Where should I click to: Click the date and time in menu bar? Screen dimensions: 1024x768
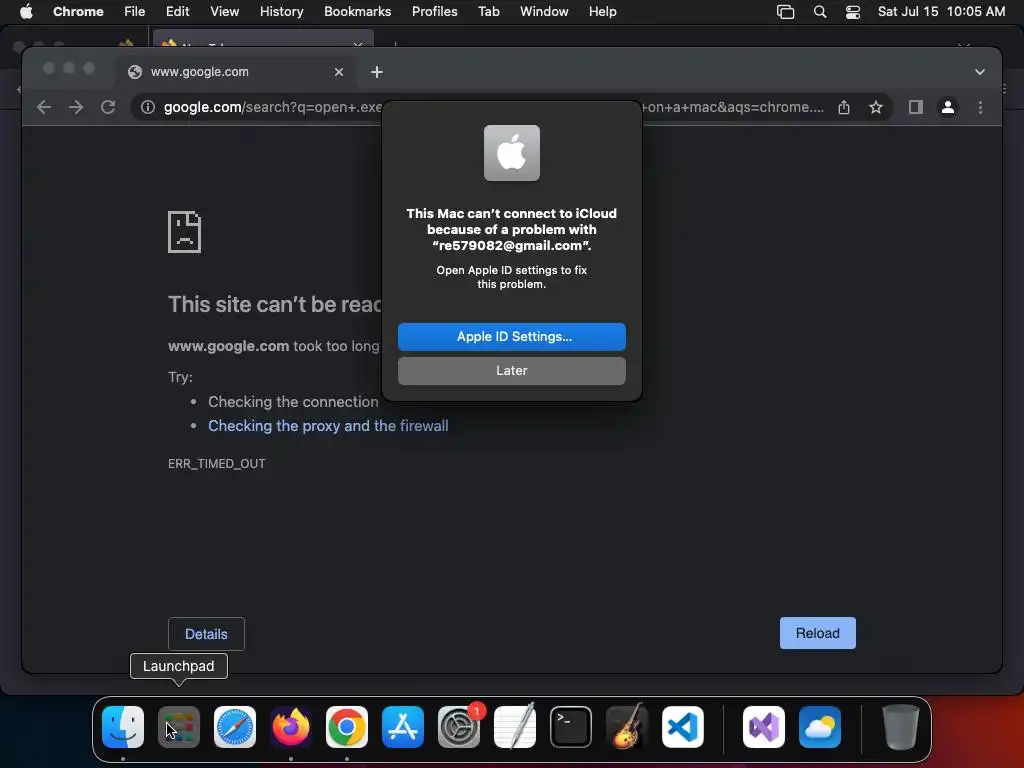(x=941, y=12)
